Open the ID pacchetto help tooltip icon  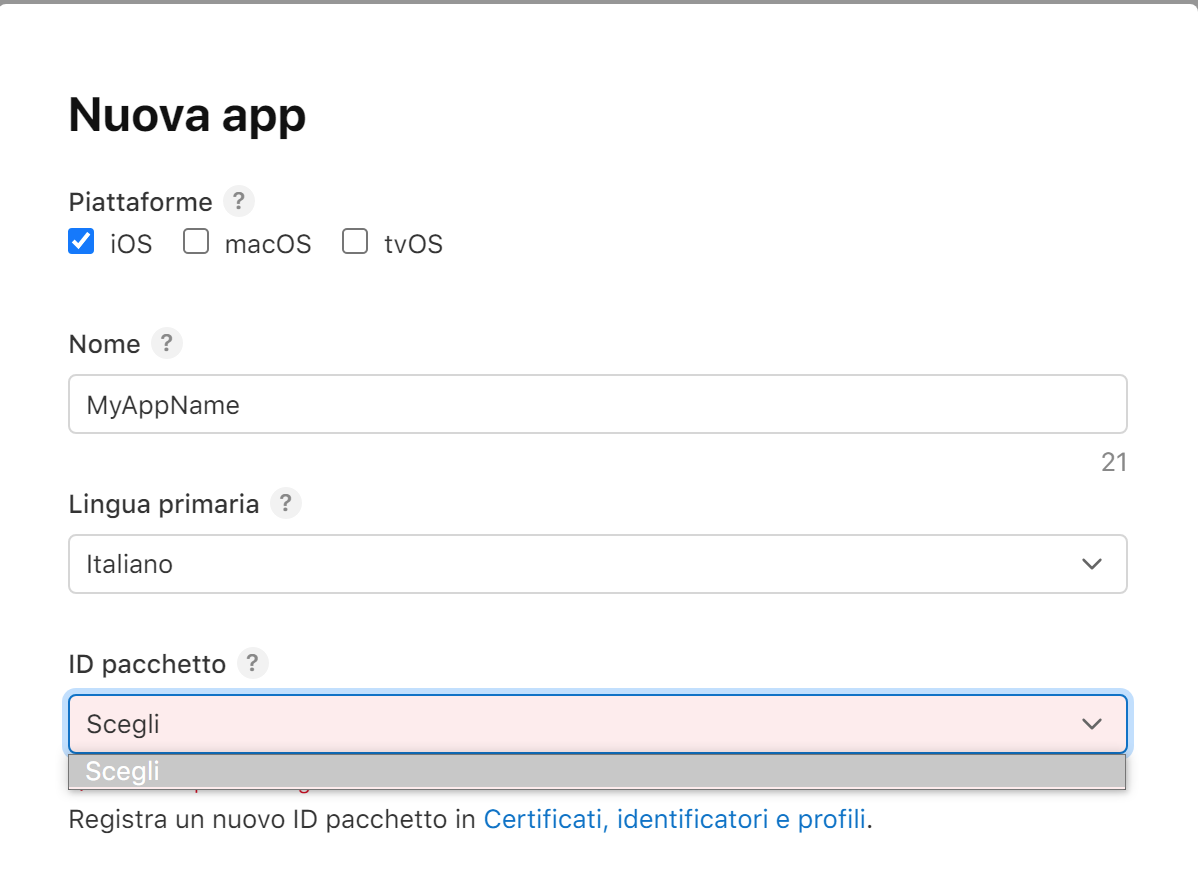point(252,663)
